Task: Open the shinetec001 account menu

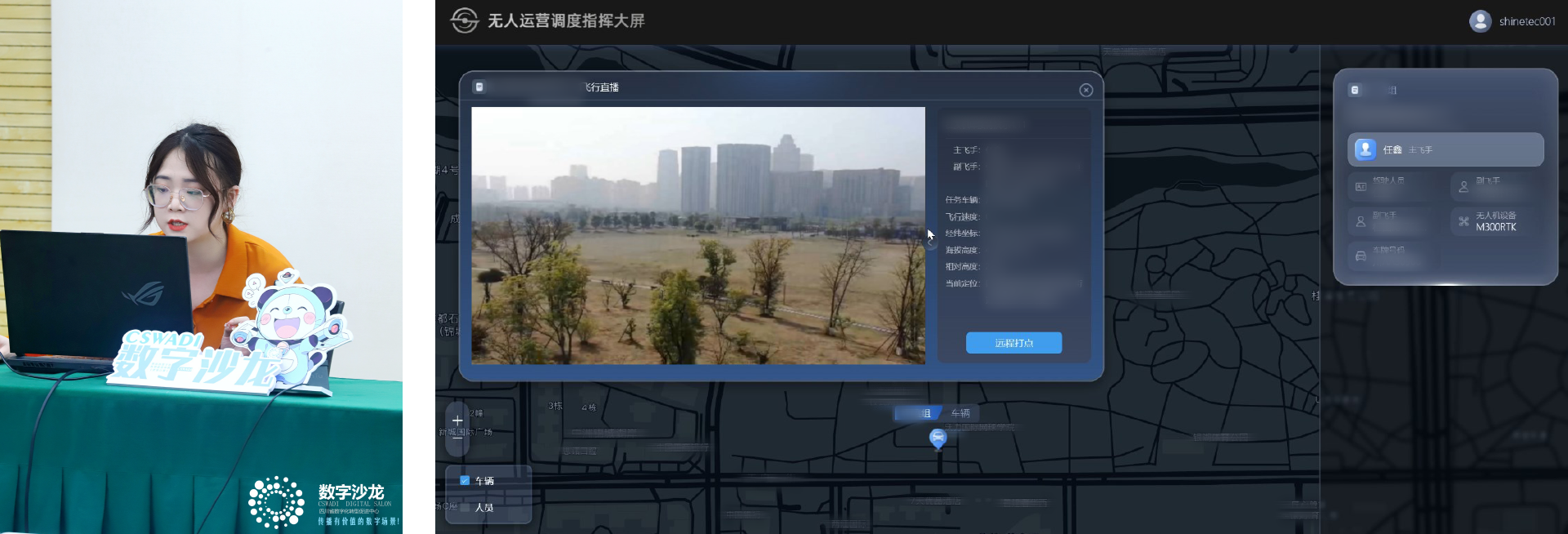Action: point(1526,21)
